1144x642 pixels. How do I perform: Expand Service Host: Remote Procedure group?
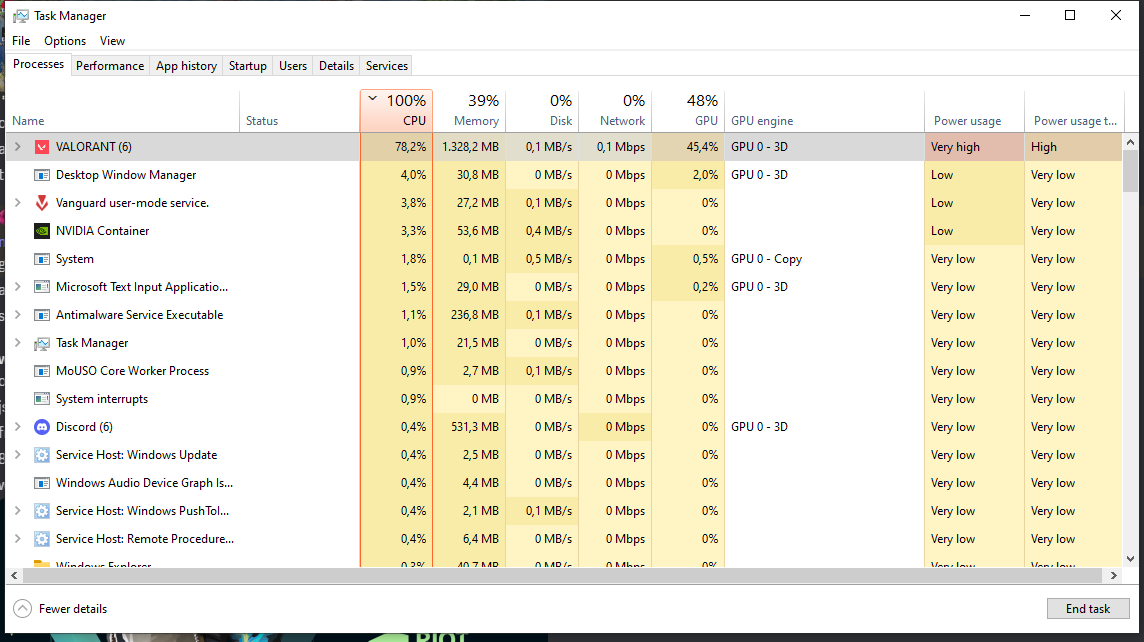tap(18, 539)
